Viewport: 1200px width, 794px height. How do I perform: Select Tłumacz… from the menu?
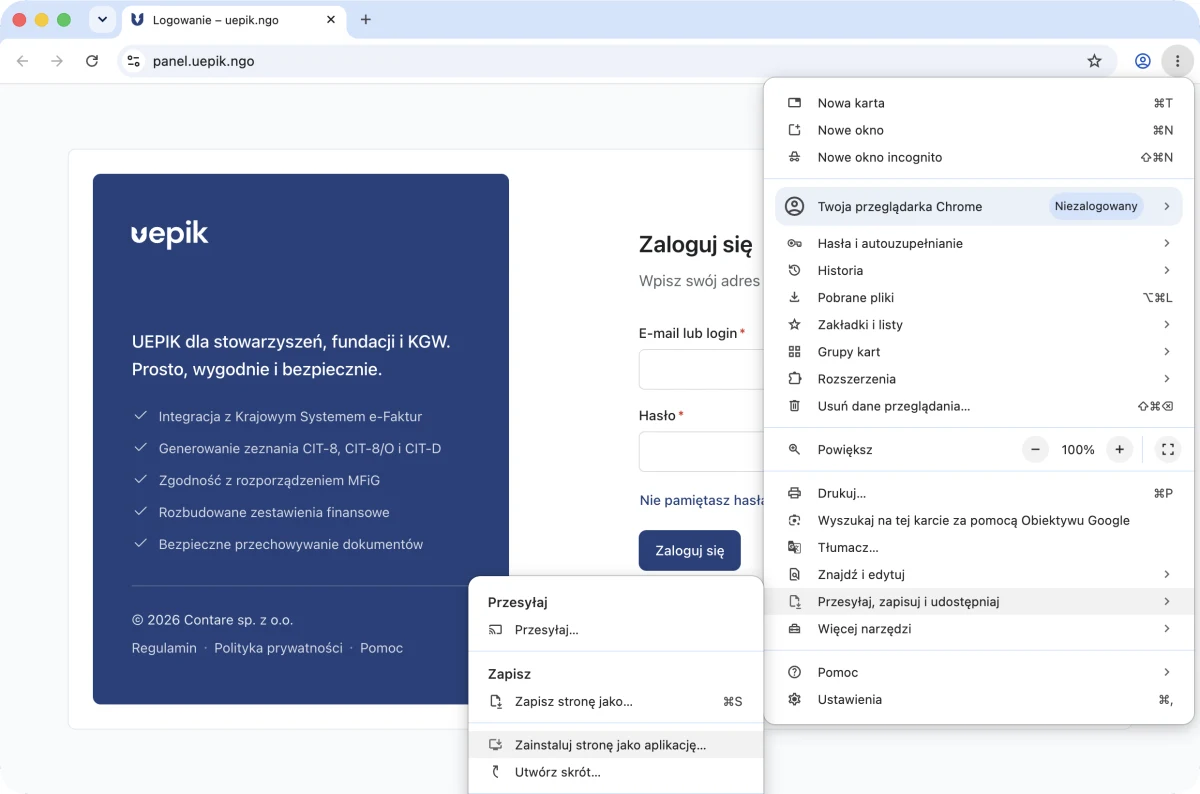point(980,547)
